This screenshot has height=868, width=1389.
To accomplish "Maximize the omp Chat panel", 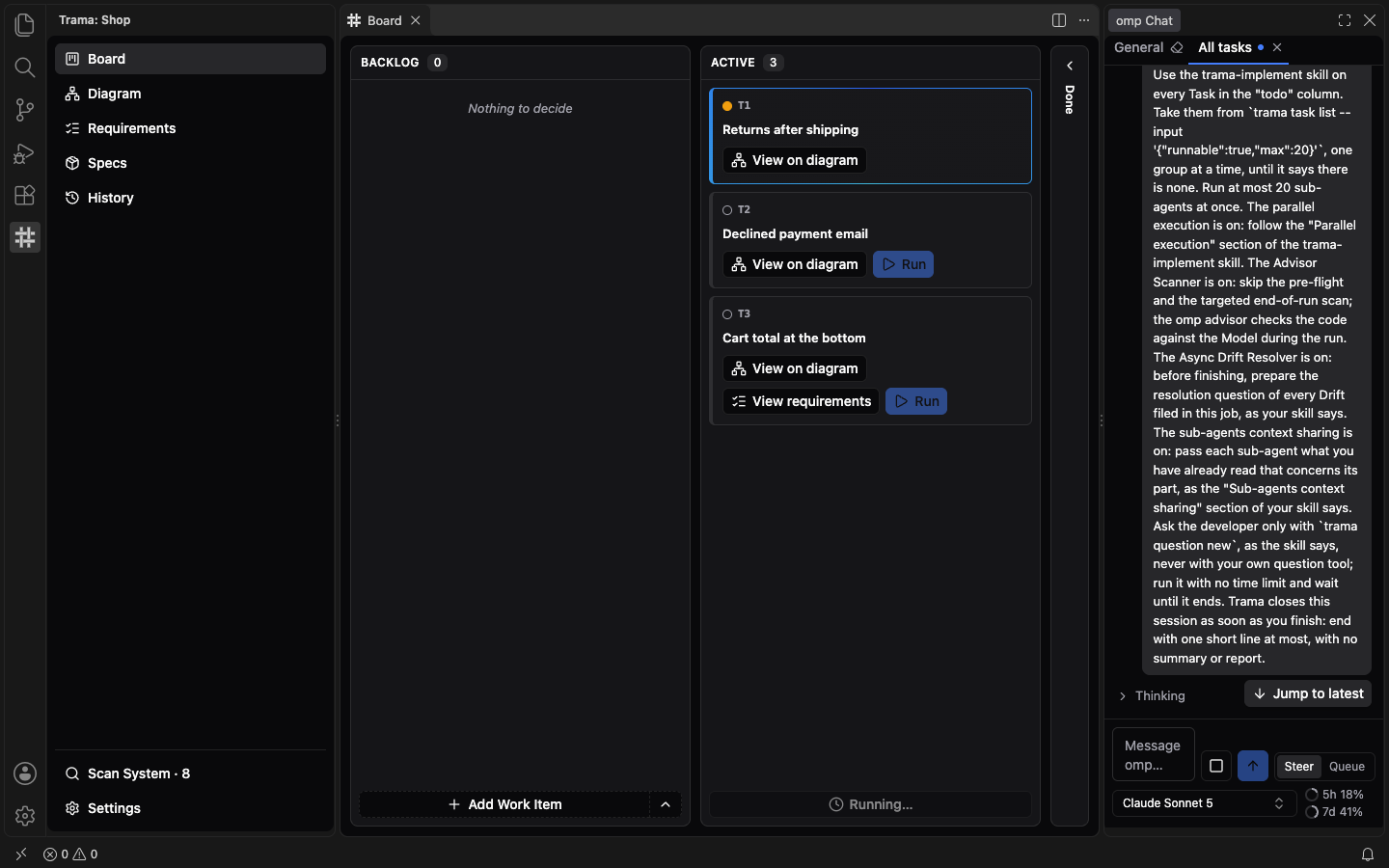I will coord(1345,20).
